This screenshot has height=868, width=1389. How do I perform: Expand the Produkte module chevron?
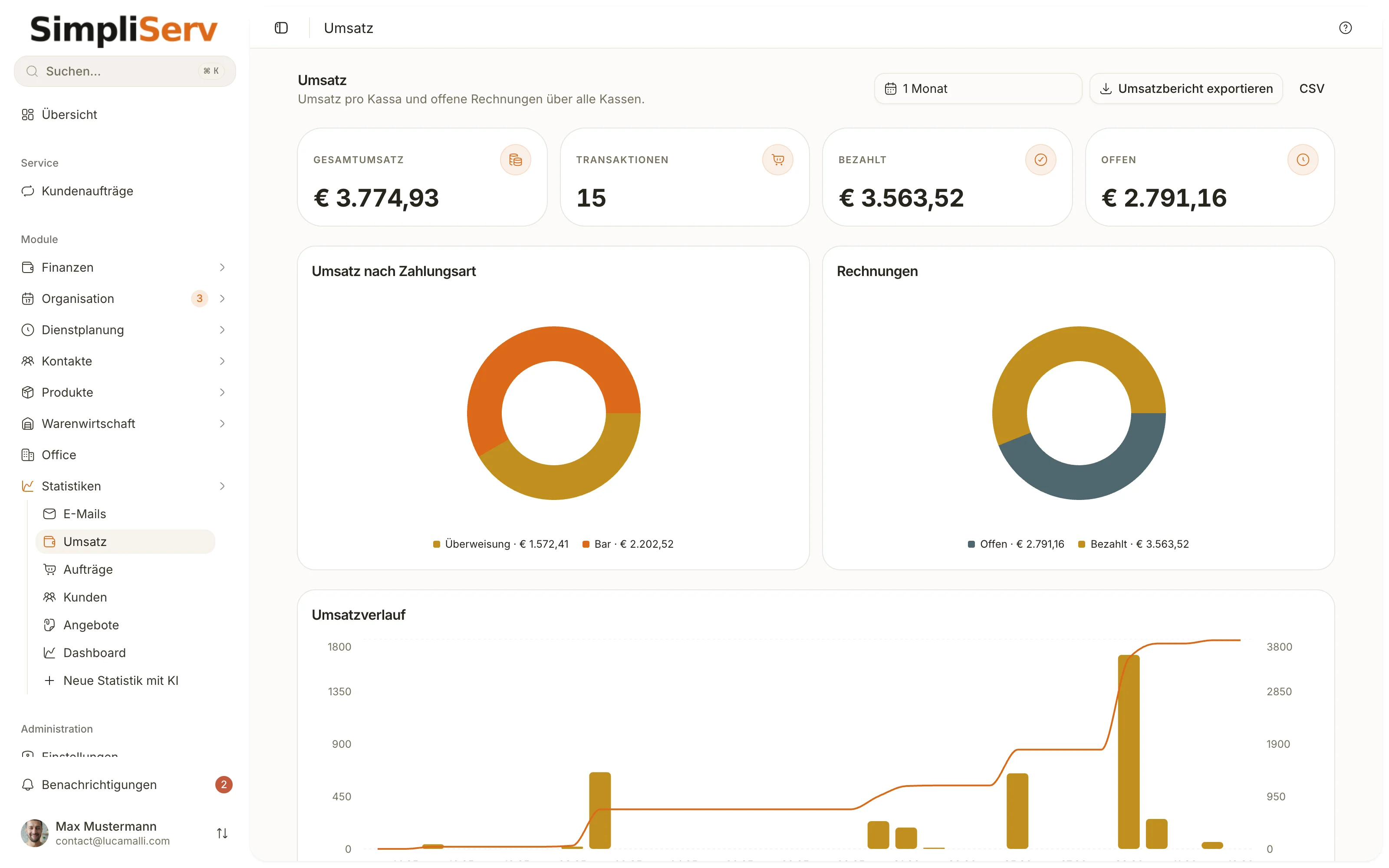(222, 393)
